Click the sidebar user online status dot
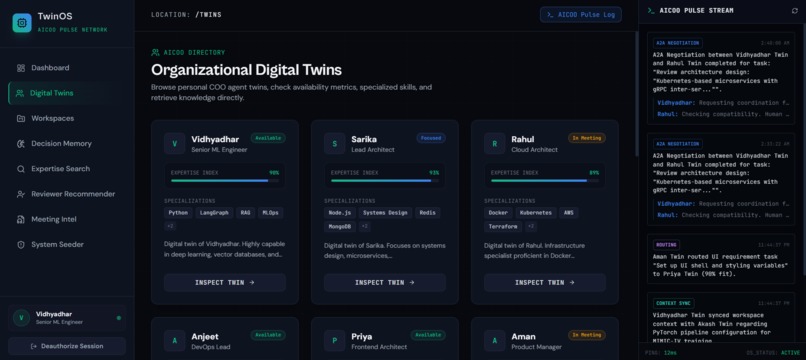 (119, 318)
